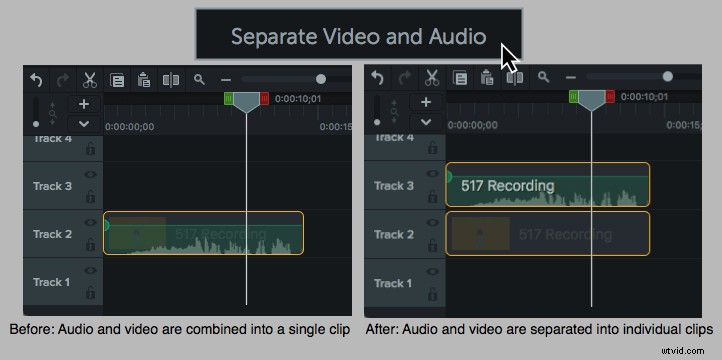Expand tracks chevron in After timeline
This screenshot has width=722, height=360.
pos(426,122)
